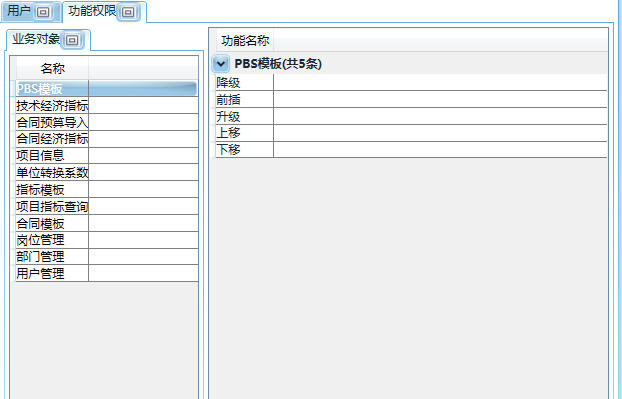622x399 pixels.
Task: Select the 合同模板 row
Action: pyautogui.click(x=106, y=223)
